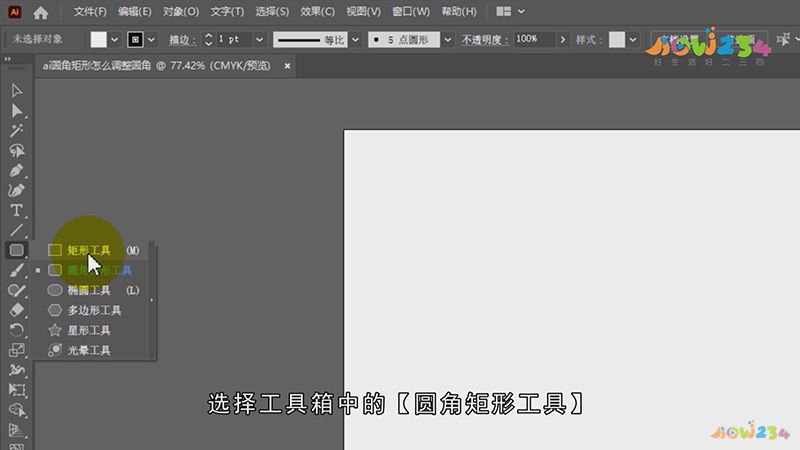Expand the fill color dropdown
800x450 pixels.
point(114,39)
